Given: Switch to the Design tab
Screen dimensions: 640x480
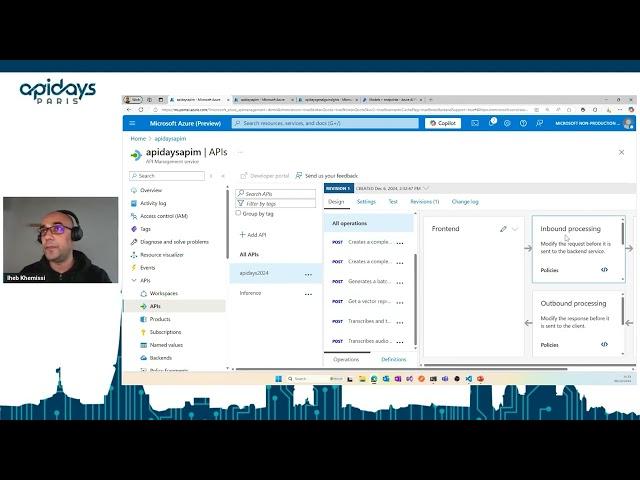Looking at the screenshot, I should [x=336, y=202].
